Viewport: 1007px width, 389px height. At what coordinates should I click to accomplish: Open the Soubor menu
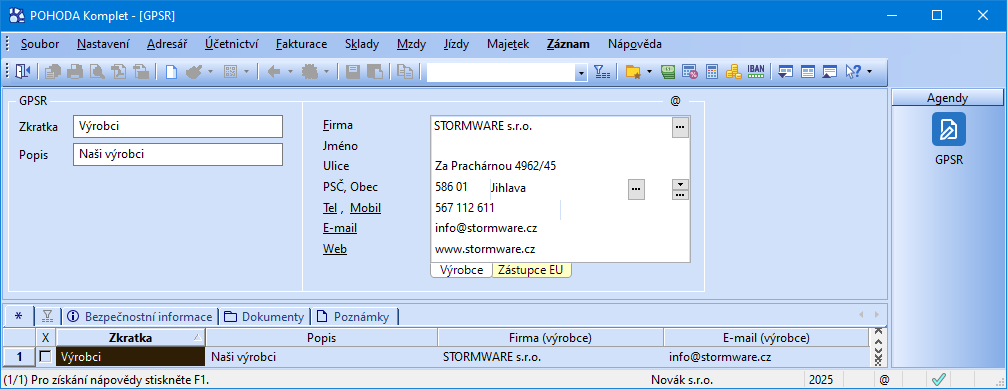point(40,44)
